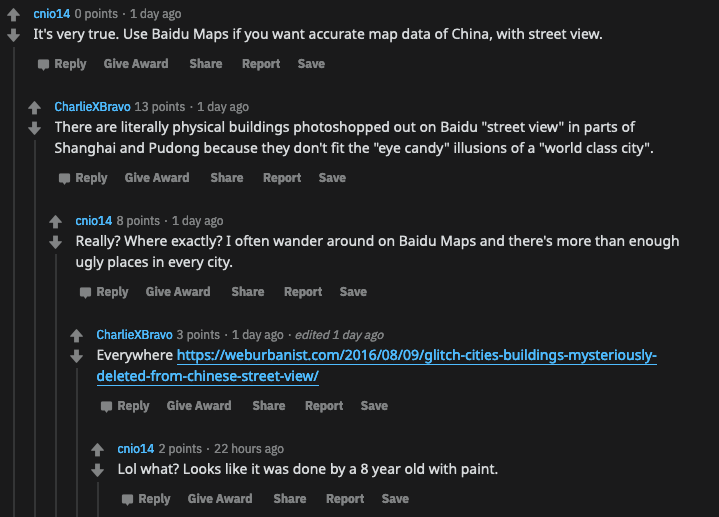
Task: Open the weburbanist.com glitch-cities link
Action: tap(376, 366)
